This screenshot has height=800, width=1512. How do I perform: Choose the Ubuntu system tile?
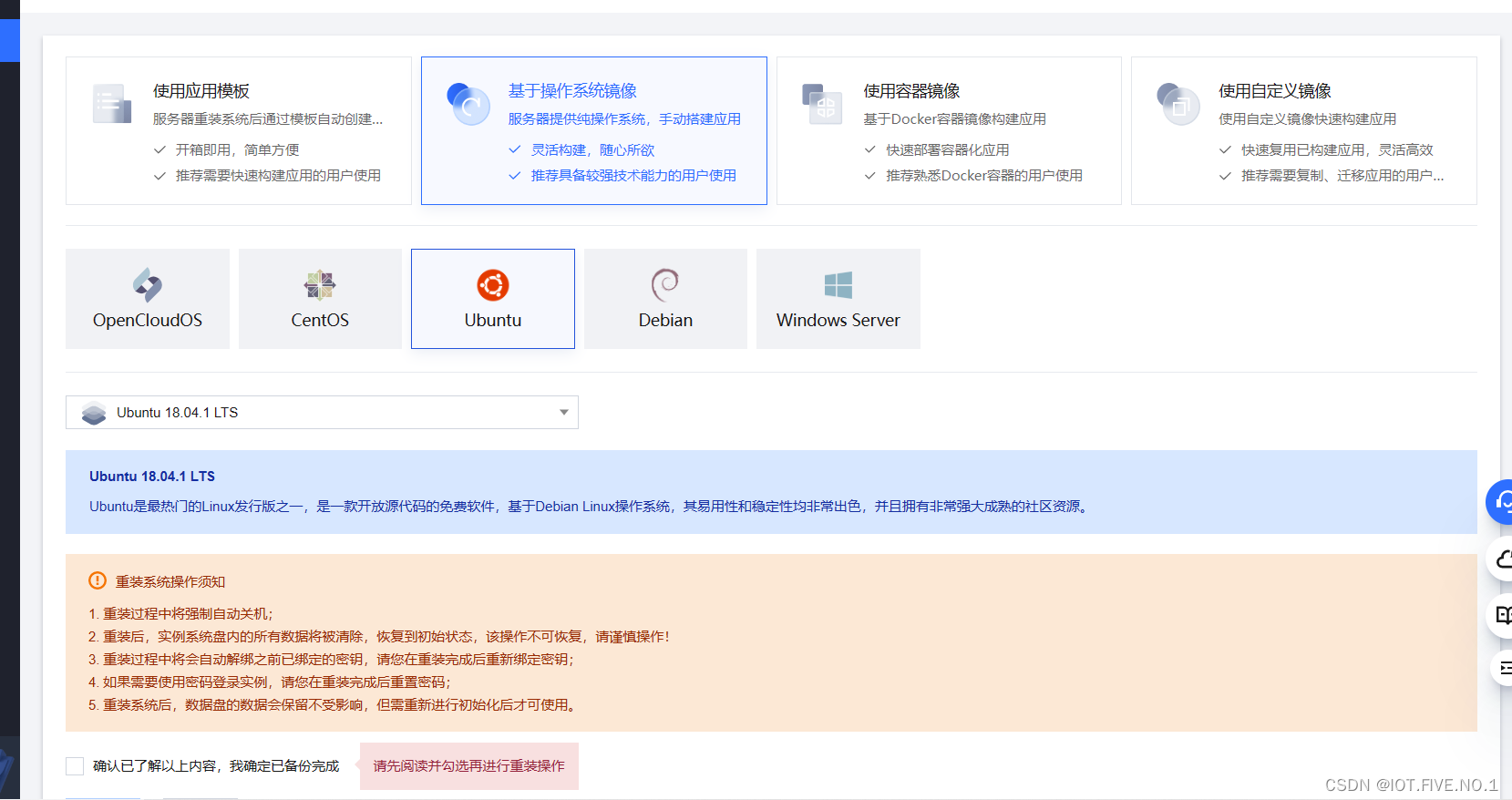coord(493,299)
